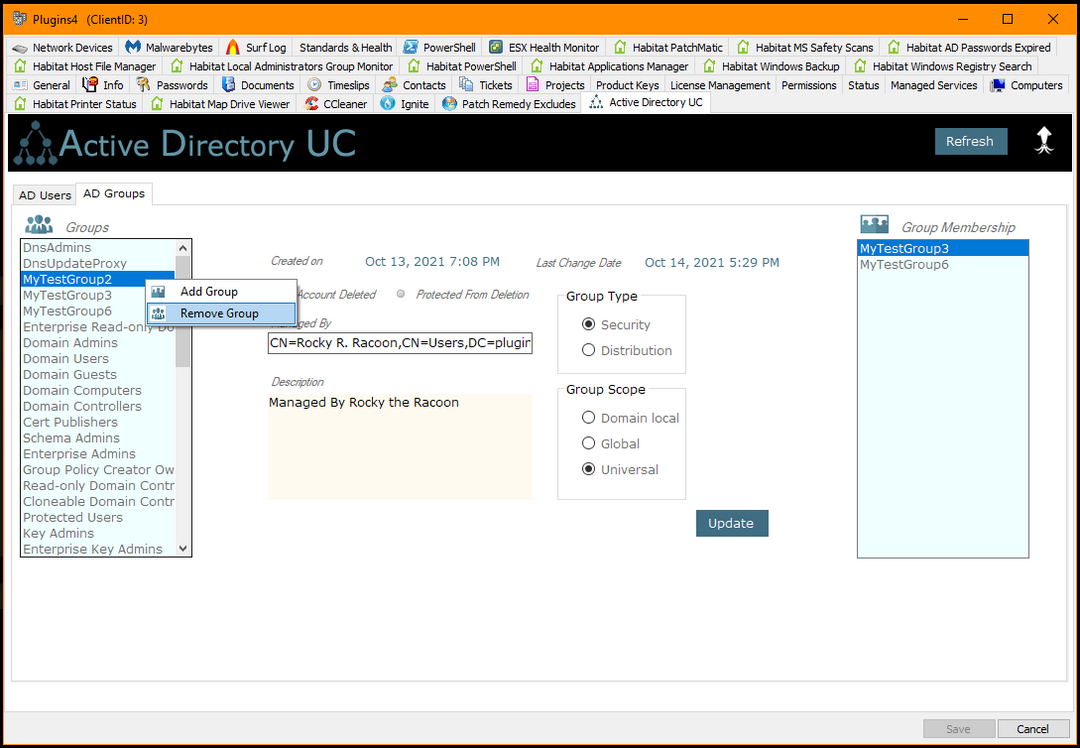Click the down arrow on the Groups scrollbar

(x=182, y=548)
